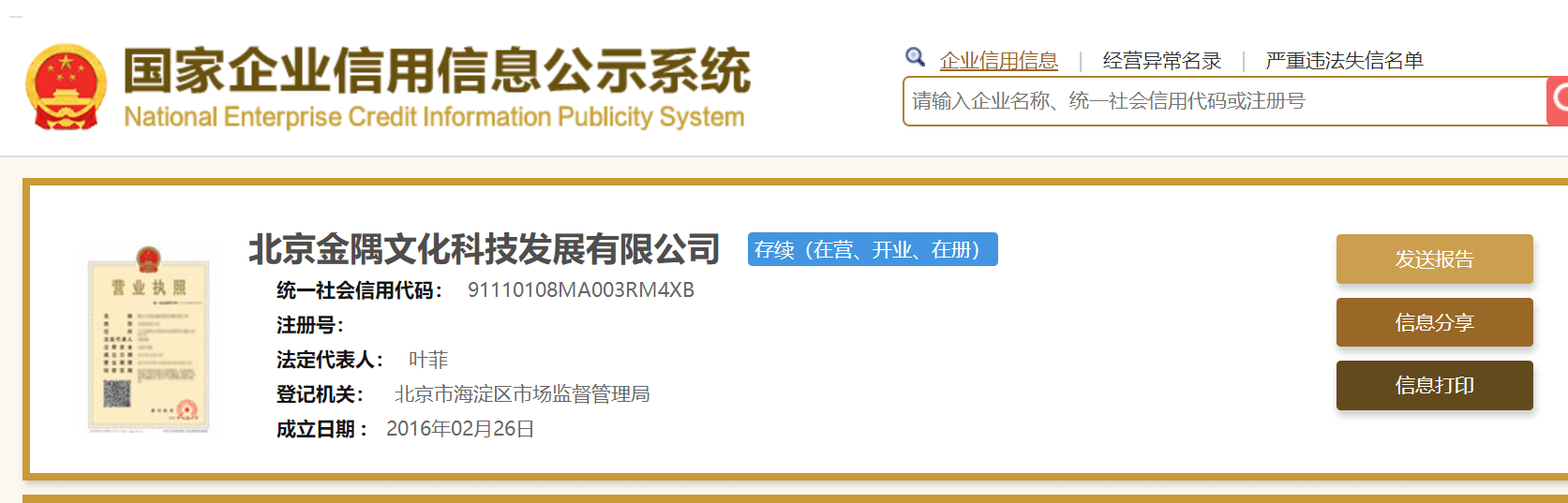The width and height of the screenshot is (1568, 503).
Task: Click the magnifier icon beside 企业信用信息
Action: 916,57
